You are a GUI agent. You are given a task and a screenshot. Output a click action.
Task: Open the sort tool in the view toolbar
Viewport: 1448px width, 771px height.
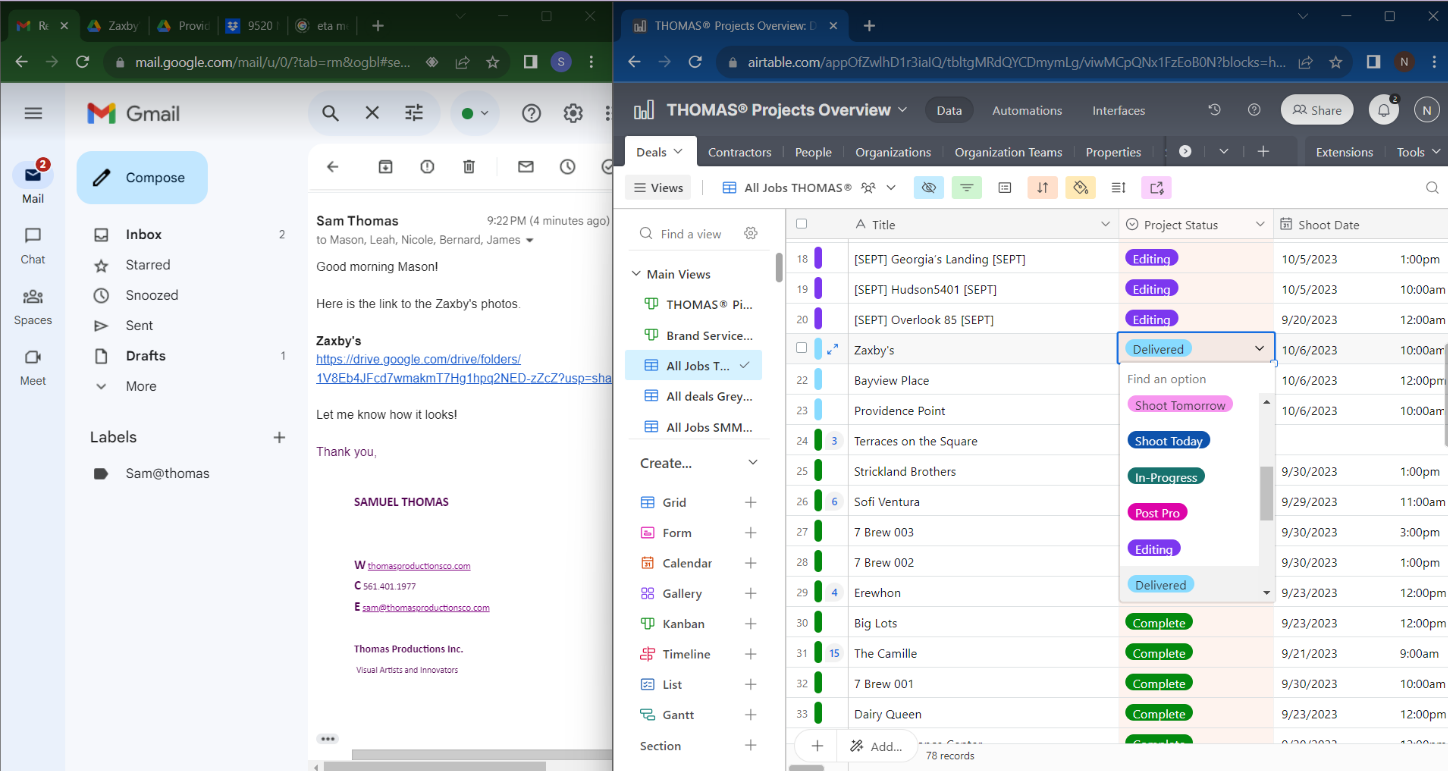(x=1042, y=187)
